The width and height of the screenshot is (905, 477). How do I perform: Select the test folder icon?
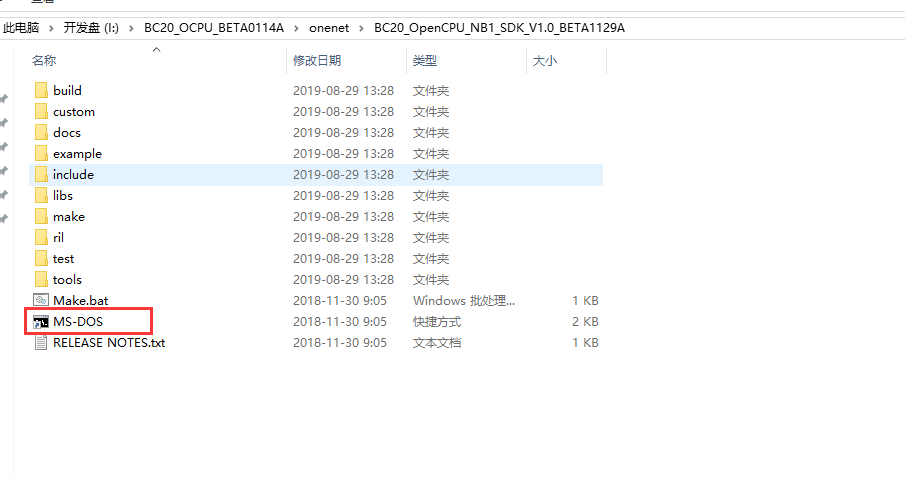(x=41, y=258)
